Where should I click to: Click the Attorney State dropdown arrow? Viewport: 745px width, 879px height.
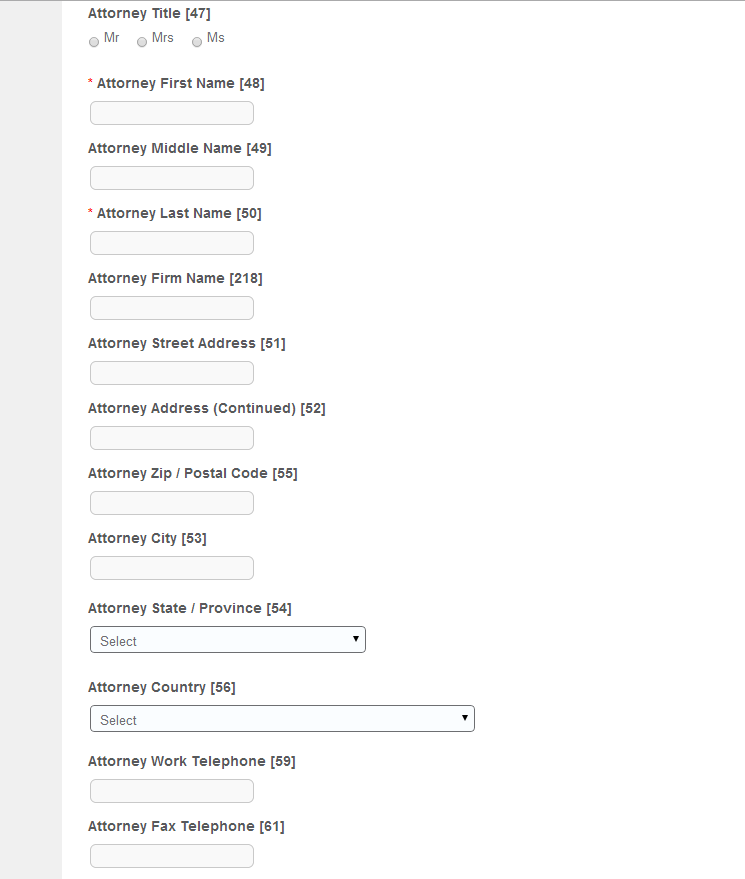tap(355, 639)
